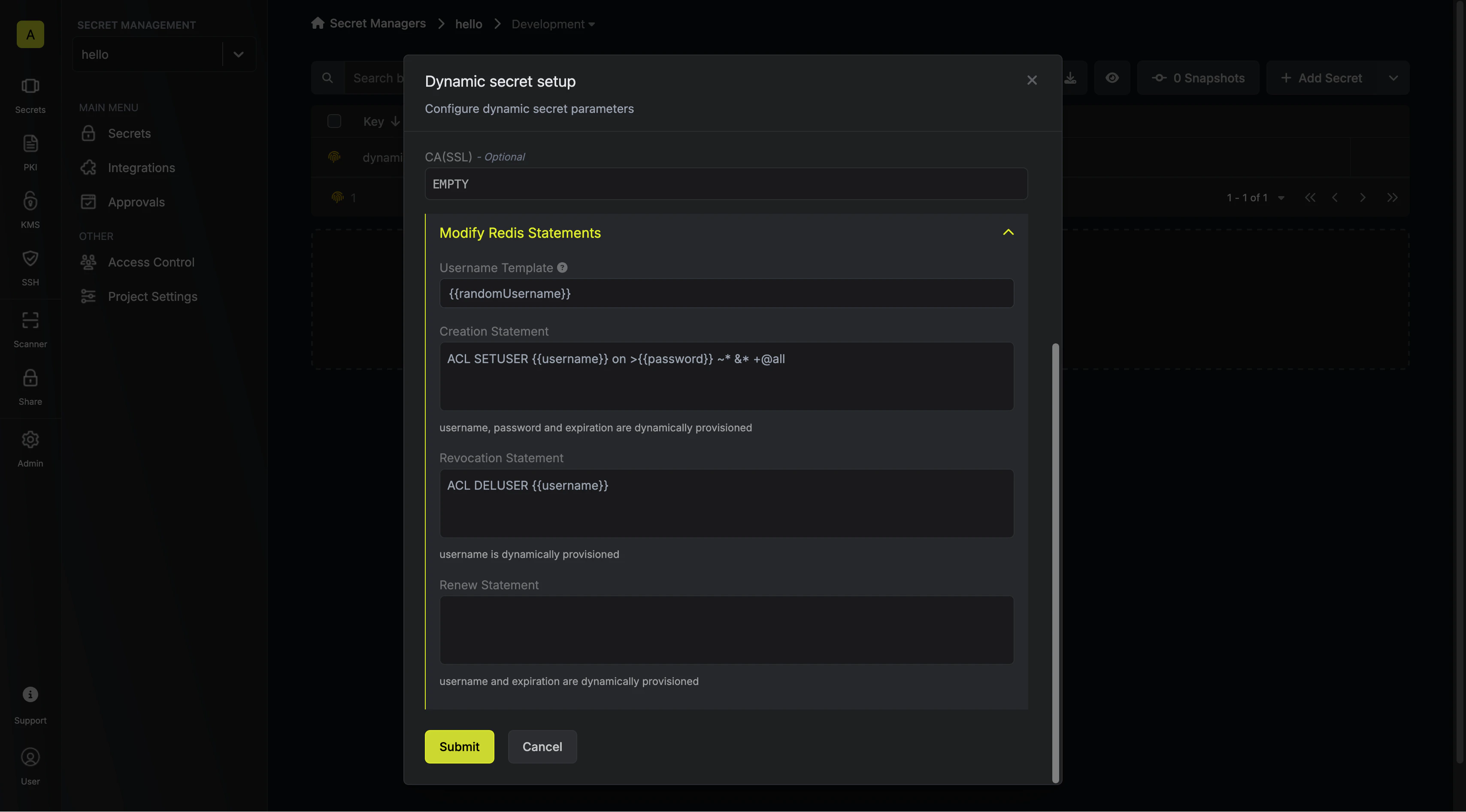Open the KMS section icon
The width and height of the screenshot is (1466, 812).
click(x=30, y=200)
